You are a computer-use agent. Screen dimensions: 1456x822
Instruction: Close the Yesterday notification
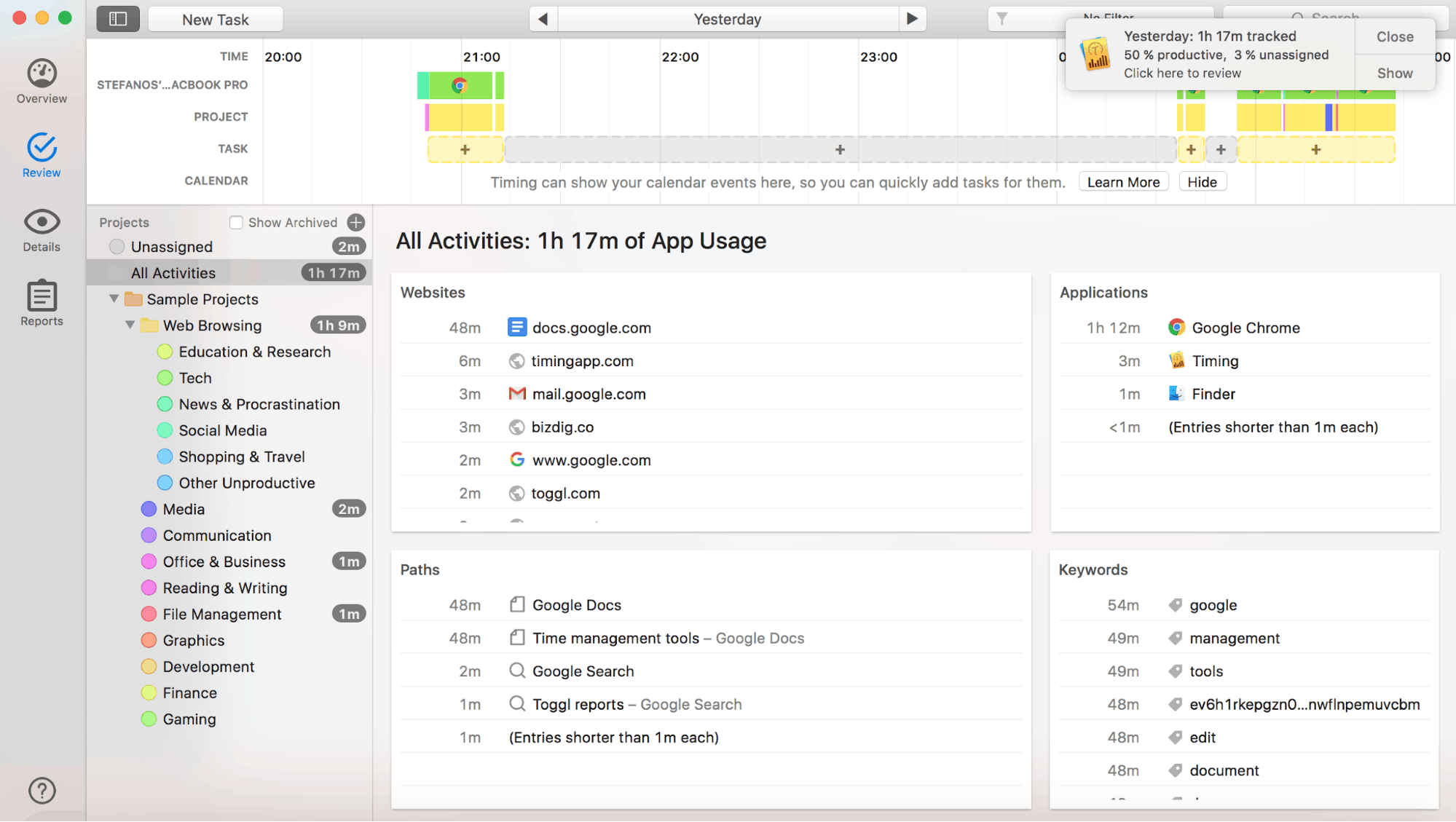[1394, 36]
